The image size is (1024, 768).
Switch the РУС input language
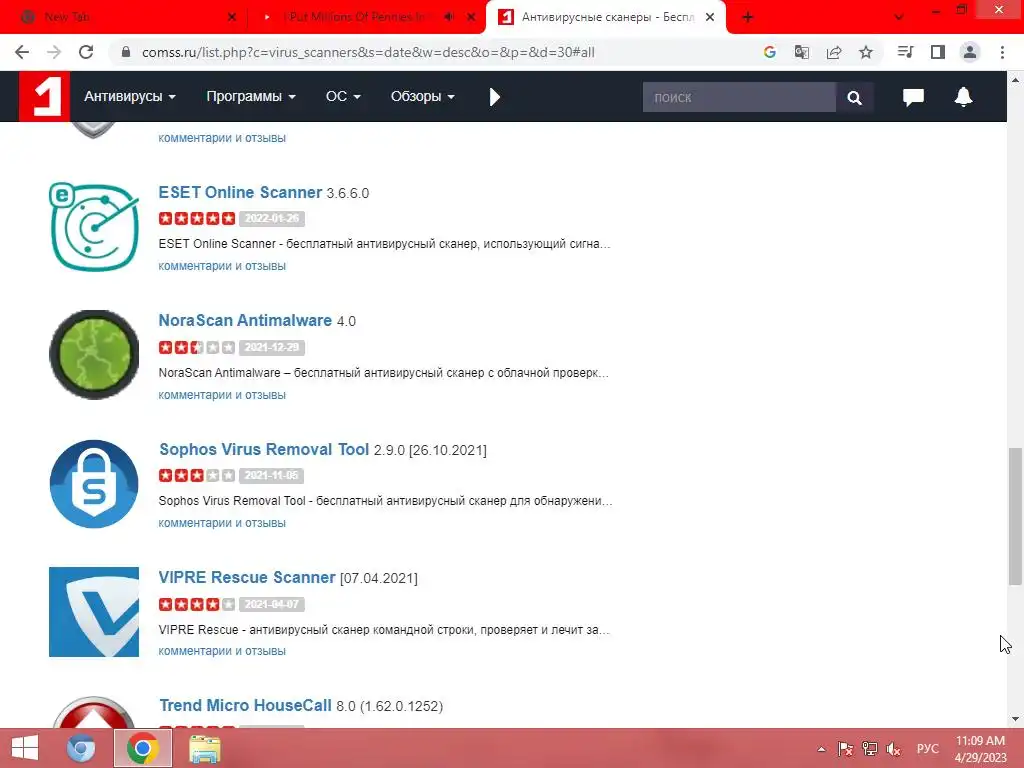click(x=927, y=749)
